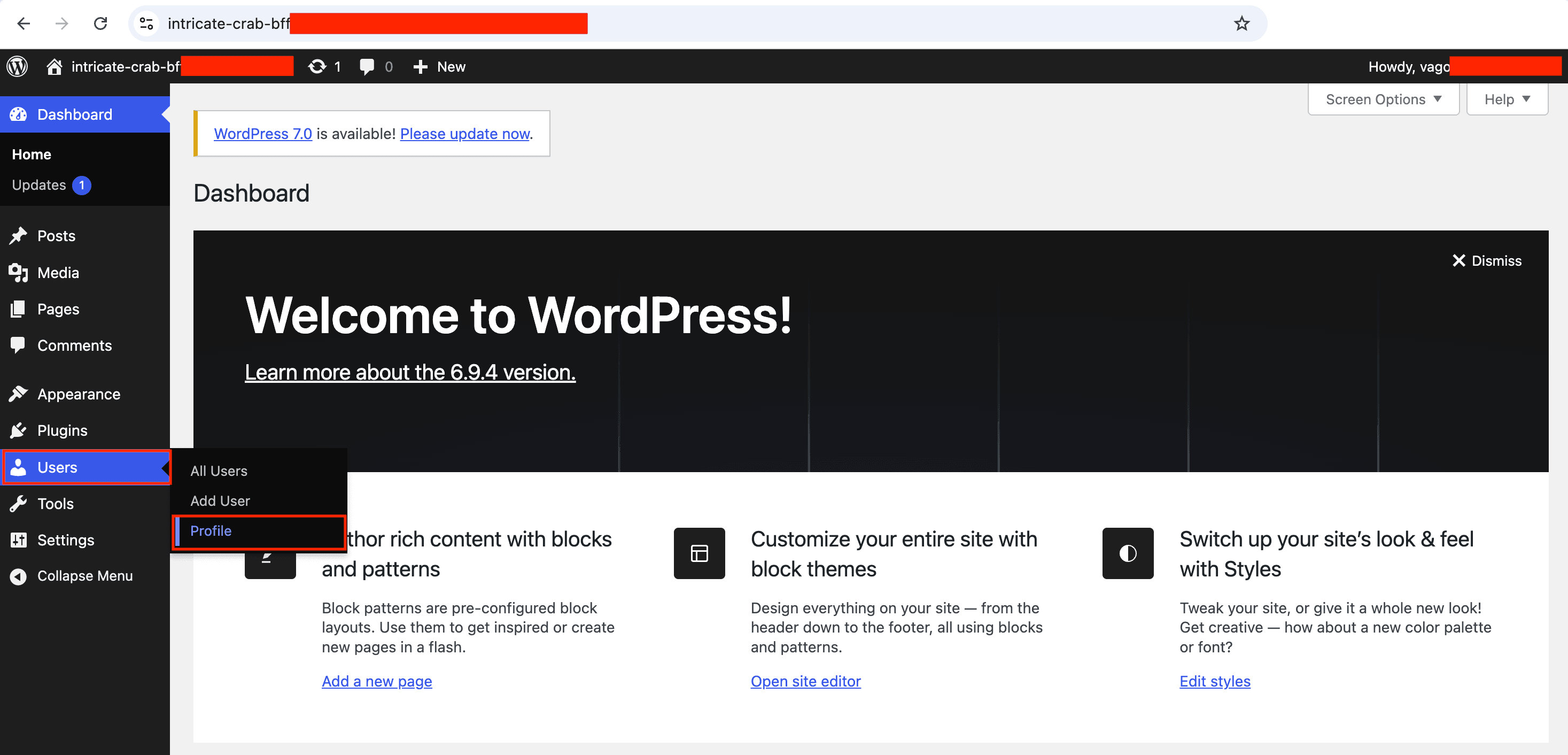Click the Media icon in sidebar
Viewport: 1568px width, 755px height.
[x=18, y=272]
